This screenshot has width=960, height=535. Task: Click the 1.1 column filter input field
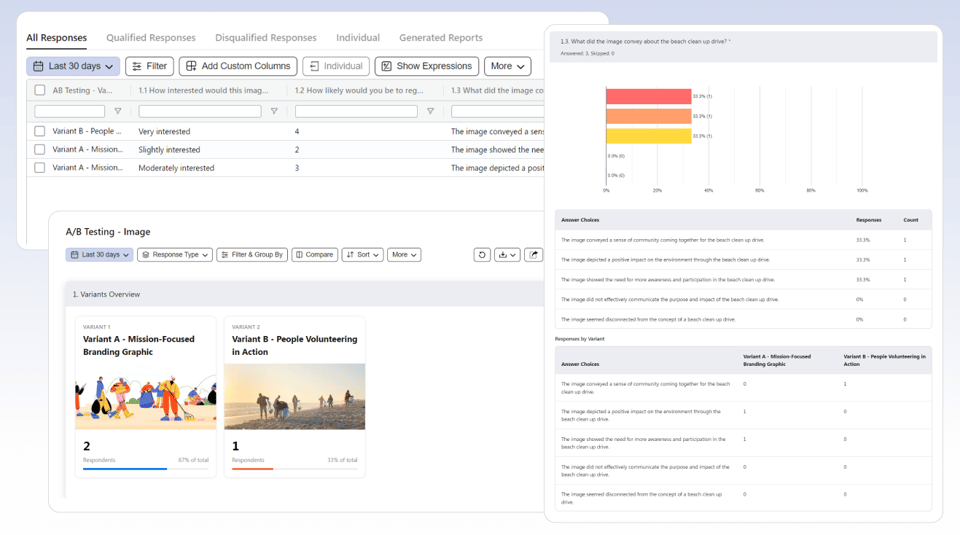200,111
